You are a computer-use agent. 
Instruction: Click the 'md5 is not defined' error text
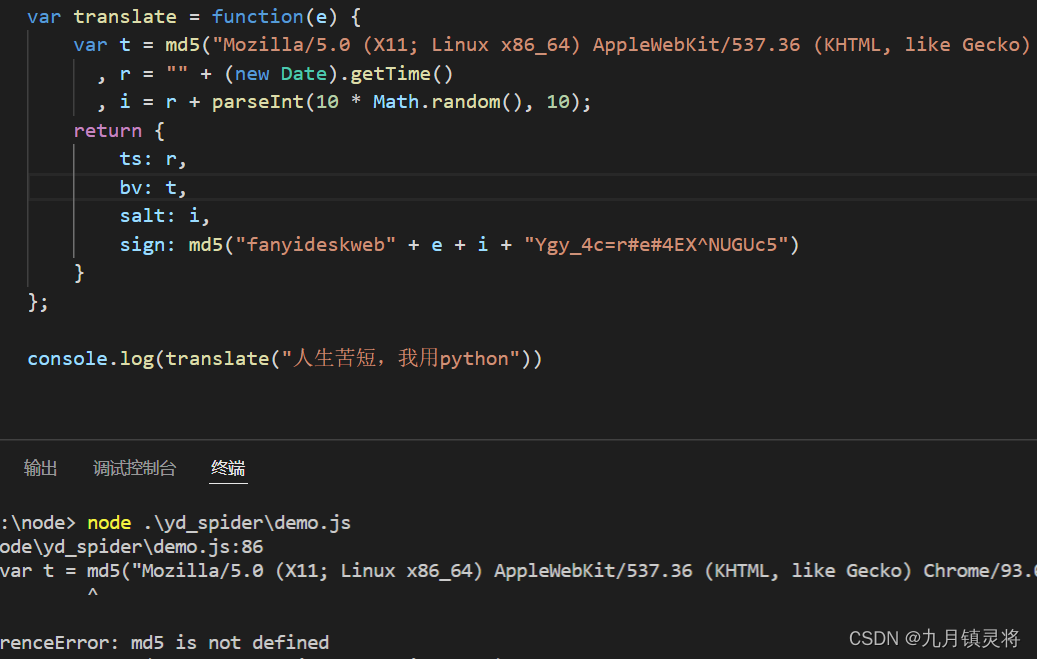(229, 642)
